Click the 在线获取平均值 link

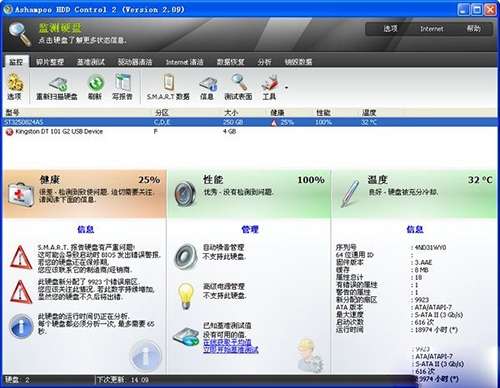[227, 342]
